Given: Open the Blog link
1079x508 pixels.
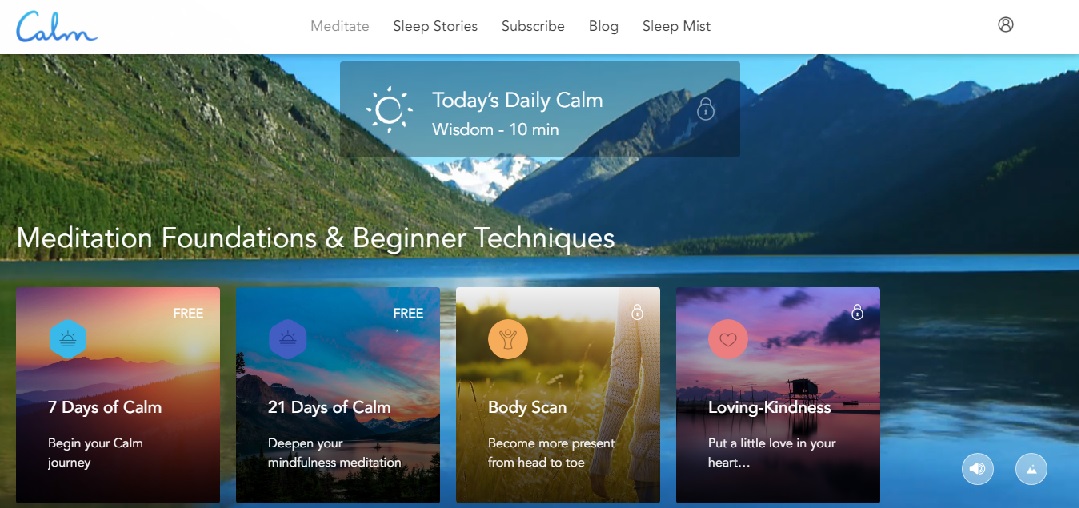Looking at the screenshot, I should point(603,26).
